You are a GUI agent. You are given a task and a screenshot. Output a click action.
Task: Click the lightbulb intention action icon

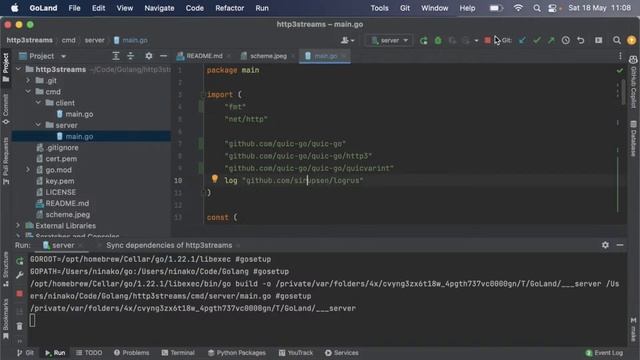pos(215,178)
